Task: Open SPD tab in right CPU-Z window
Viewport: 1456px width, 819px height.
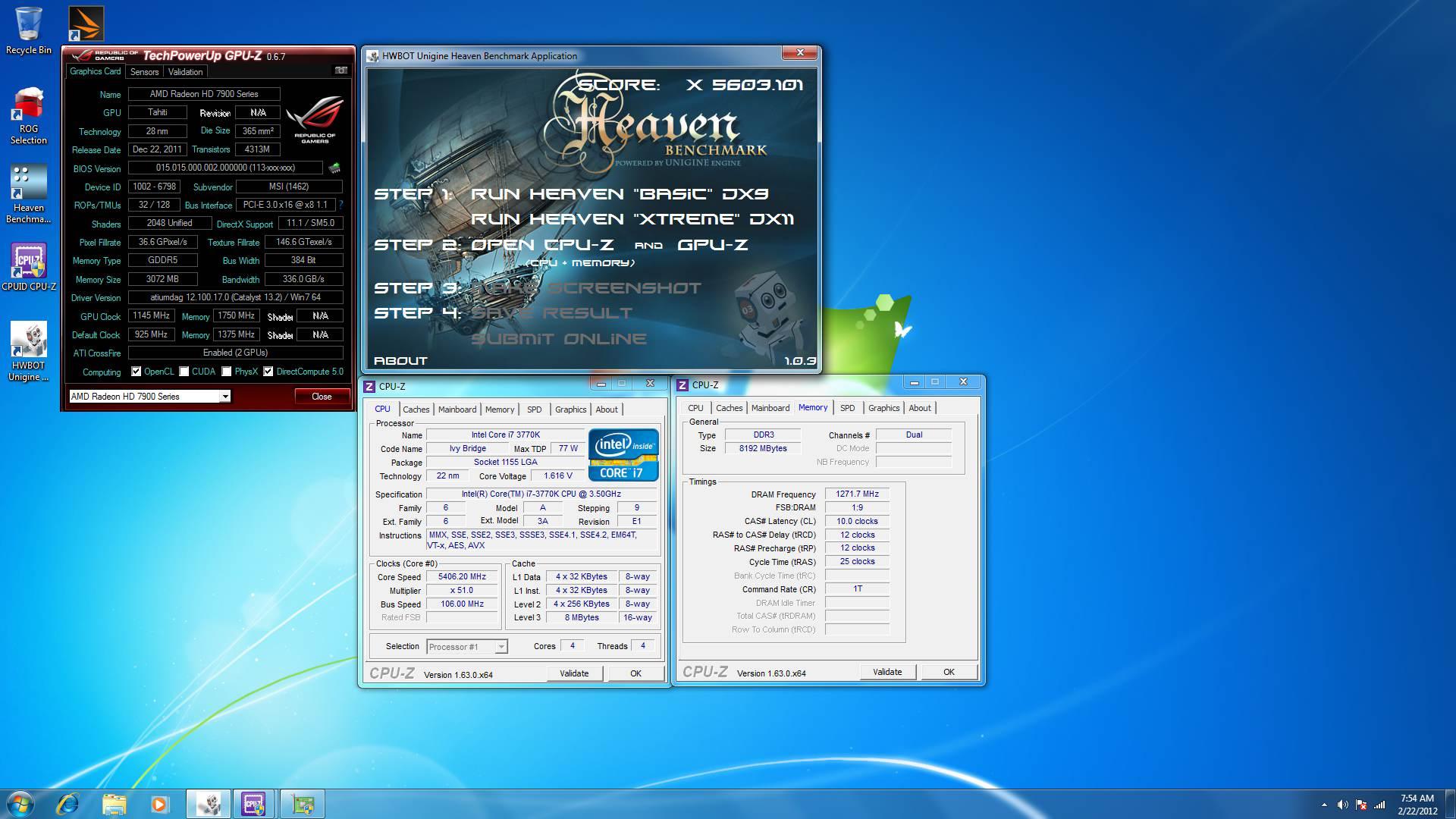Action: [848, 408]
